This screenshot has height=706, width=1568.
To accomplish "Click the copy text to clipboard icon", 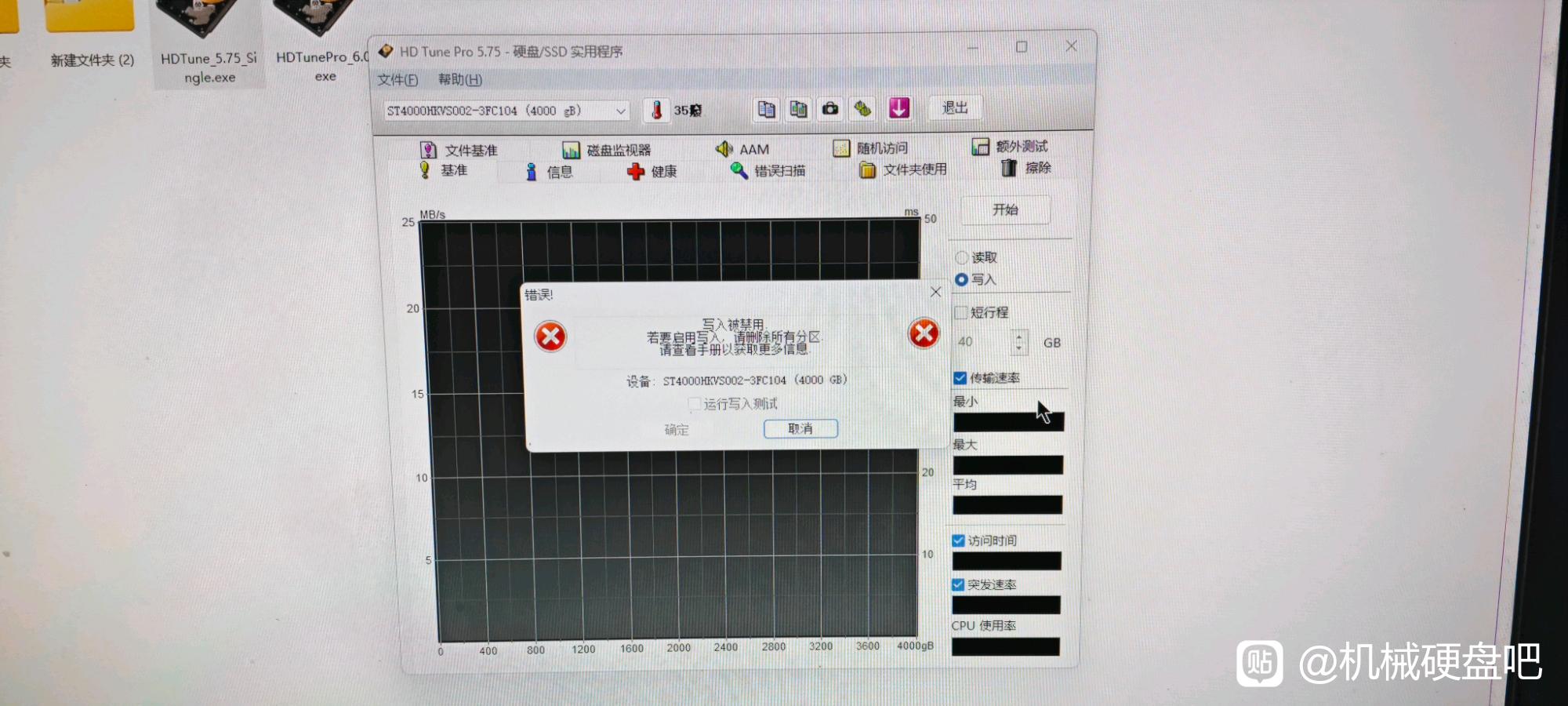I will 767,109.
